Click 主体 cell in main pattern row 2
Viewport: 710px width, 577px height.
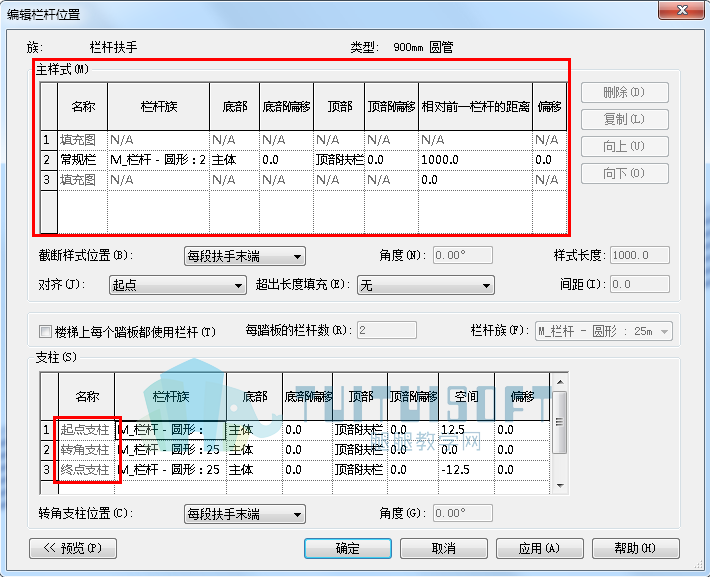point(235,160)
